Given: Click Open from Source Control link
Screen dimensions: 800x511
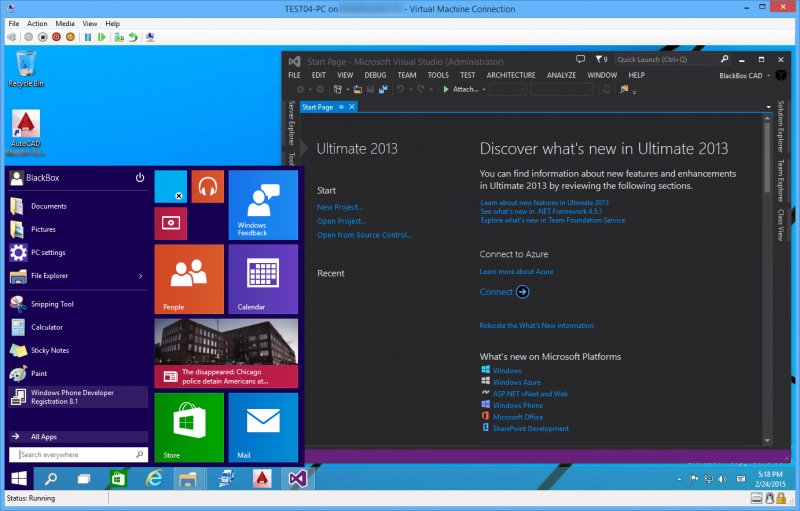Looking at the screenshot, I should click(364, 235).
